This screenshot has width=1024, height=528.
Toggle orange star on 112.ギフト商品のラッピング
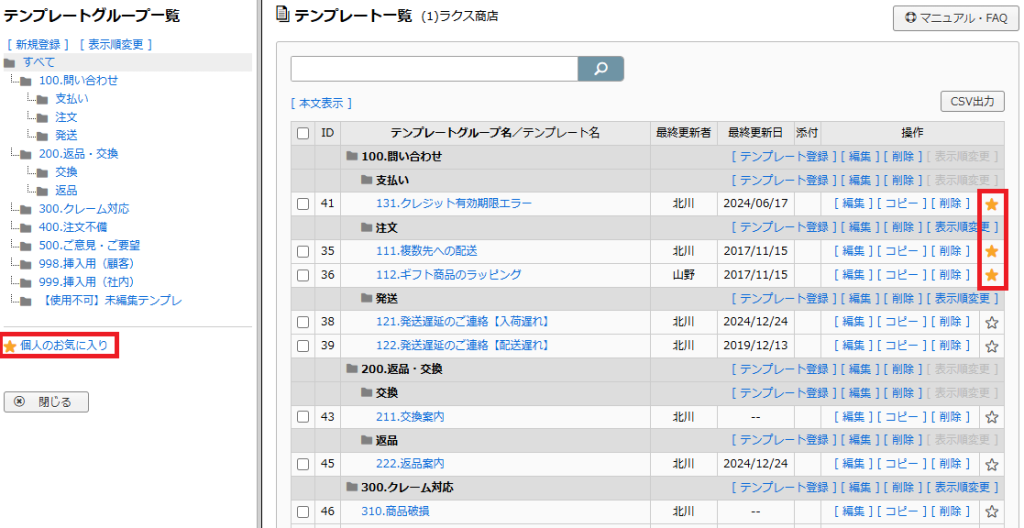tap(991, 275)
